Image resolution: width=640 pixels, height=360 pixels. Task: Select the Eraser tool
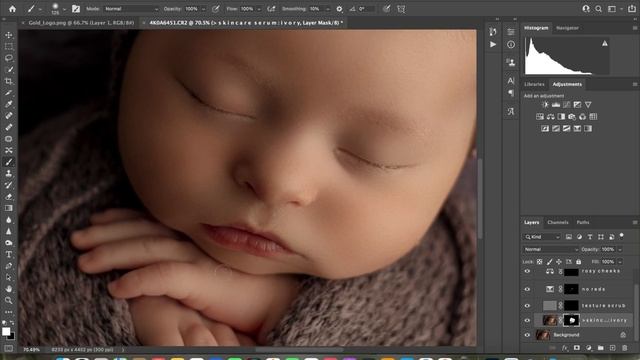point(9,197)
